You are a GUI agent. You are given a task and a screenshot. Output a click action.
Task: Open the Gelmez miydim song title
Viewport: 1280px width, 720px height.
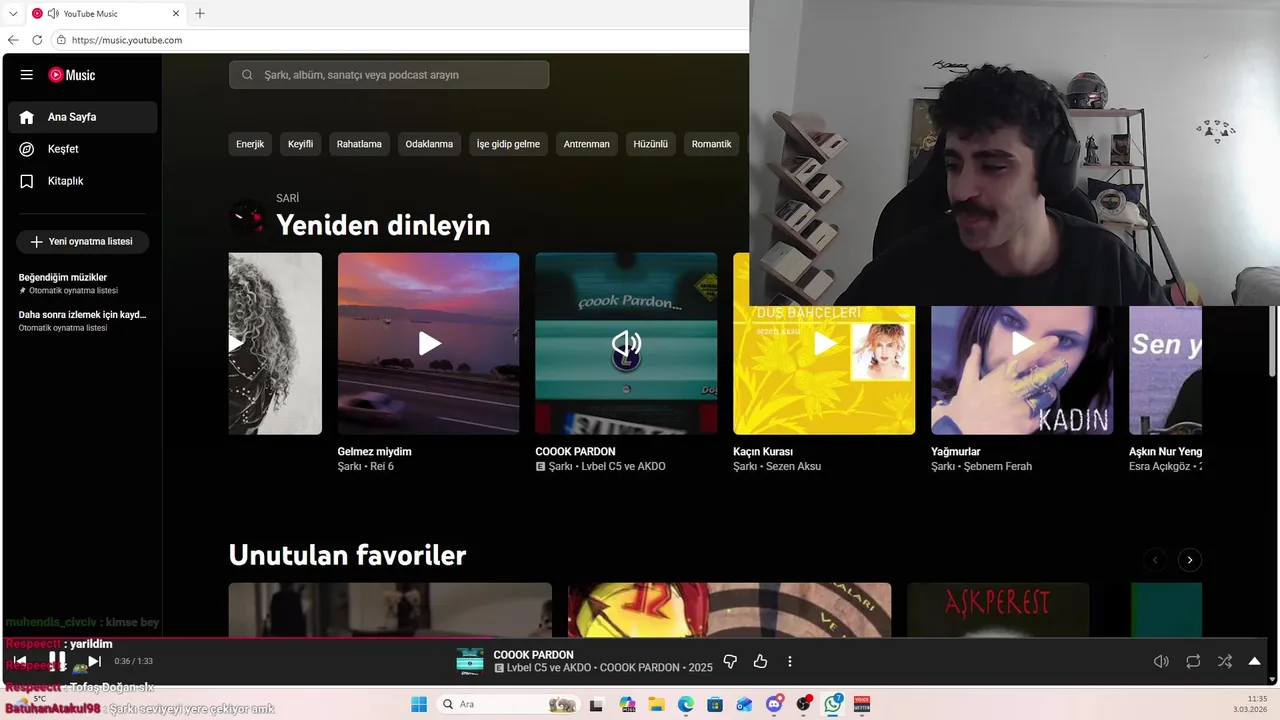(374, 452)
